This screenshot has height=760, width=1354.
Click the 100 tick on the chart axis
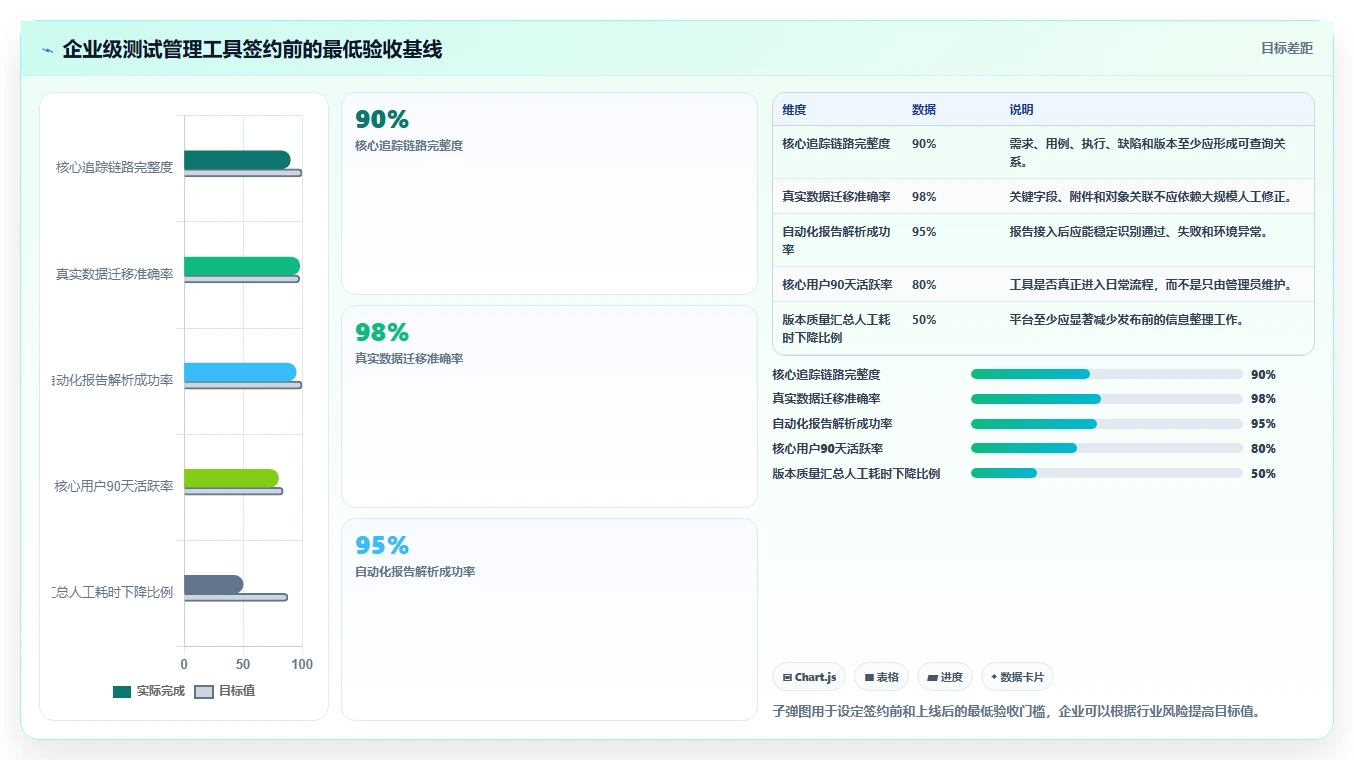coord(302,664)
